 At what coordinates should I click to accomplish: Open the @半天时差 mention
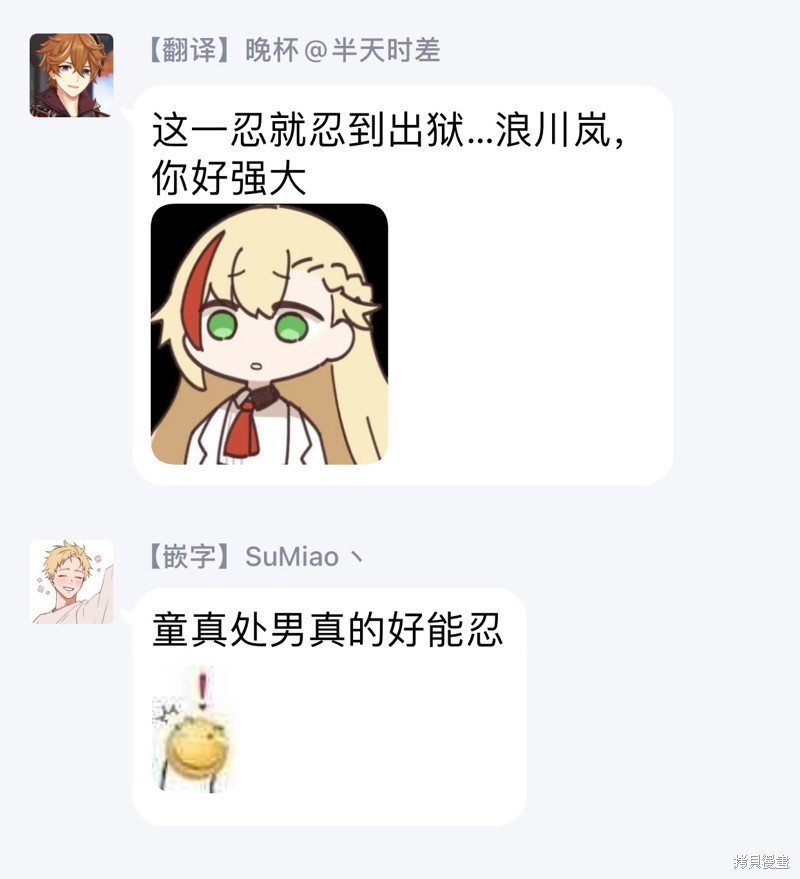pos(372,50)
